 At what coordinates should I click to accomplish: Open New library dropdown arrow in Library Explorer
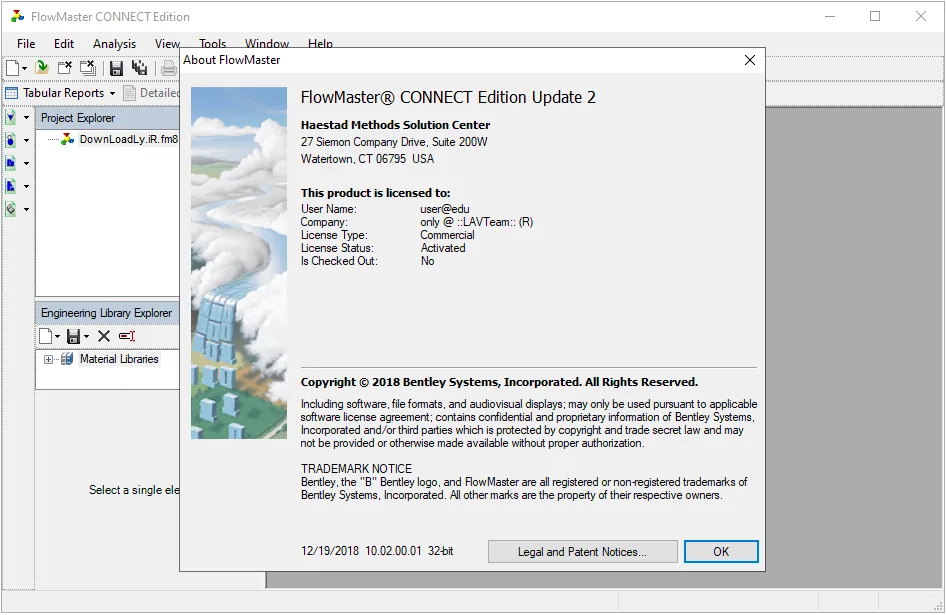[x=57, y=336]
